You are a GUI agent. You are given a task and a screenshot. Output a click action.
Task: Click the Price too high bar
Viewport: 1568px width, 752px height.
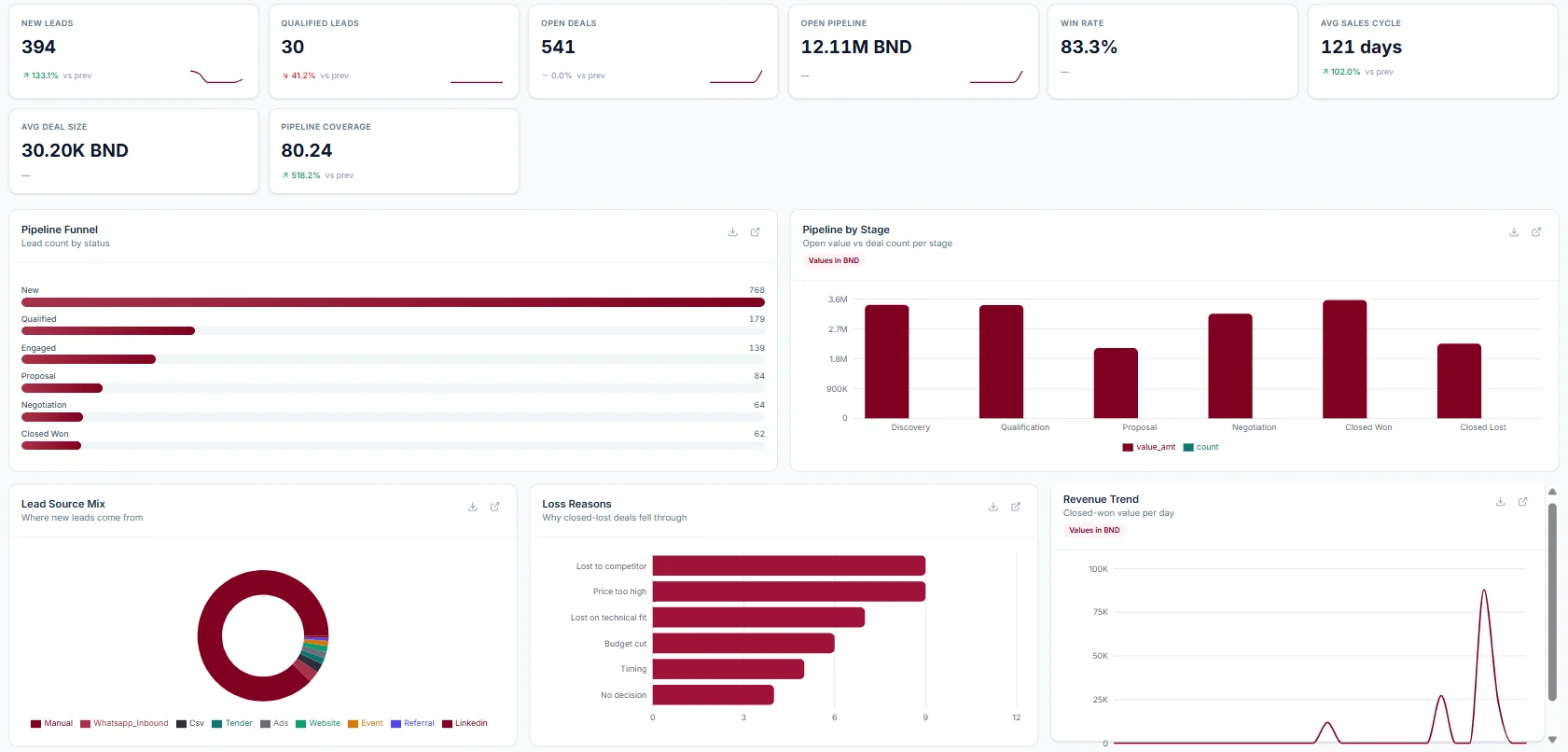click(x=789, y=592)
